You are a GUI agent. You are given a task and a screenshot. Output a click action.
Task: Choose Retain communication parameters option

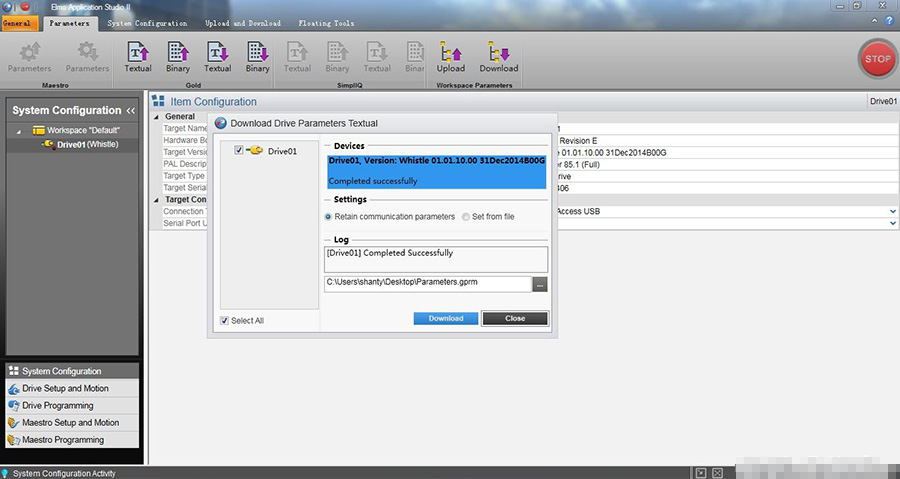pyautogui.click(x=329, y=217)
